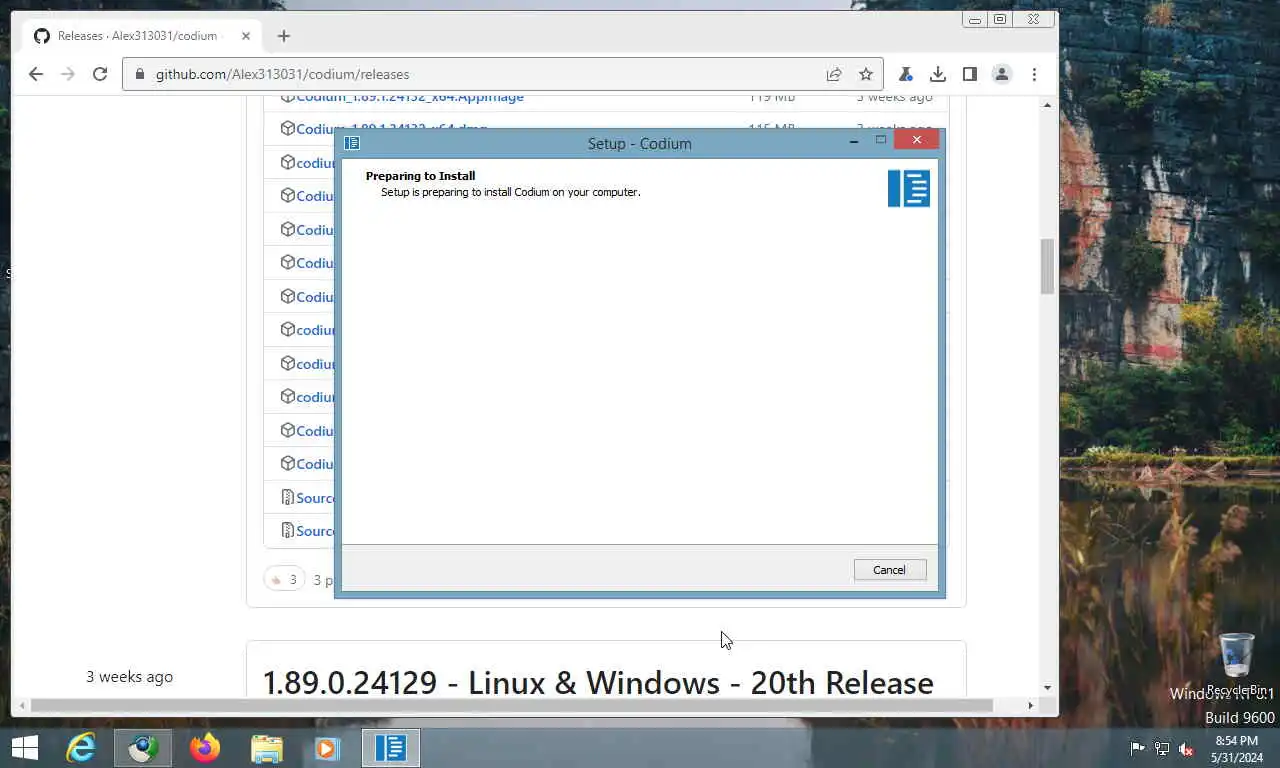Click the scroll down arrow in Chrome
Image resolution: width=1280 pixels, height=768 pixels.
tap(1047, 688)
